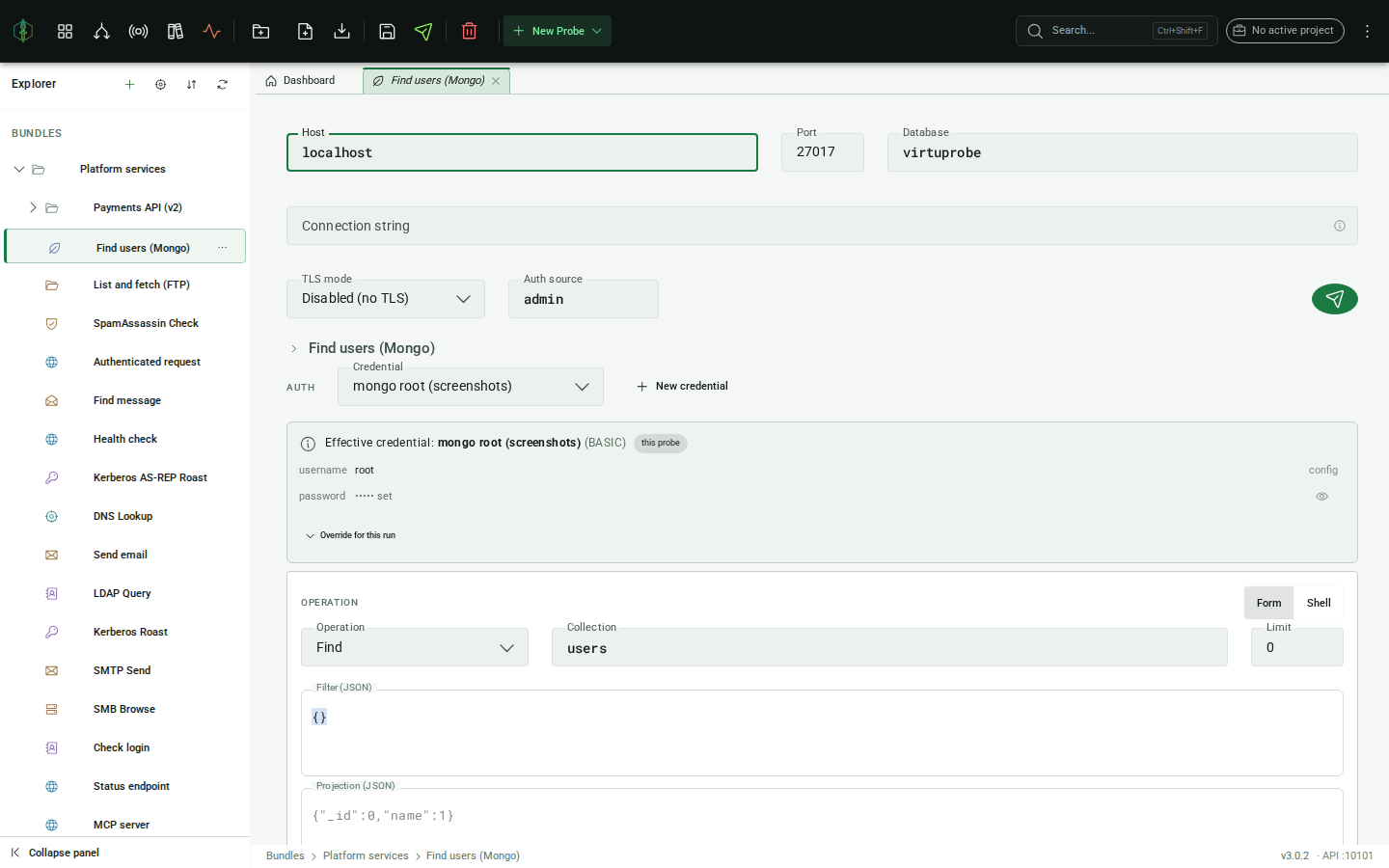1389x868 pixels.
Task: Click Platform services in the breadcrumb
Action: tap(366, 855)
